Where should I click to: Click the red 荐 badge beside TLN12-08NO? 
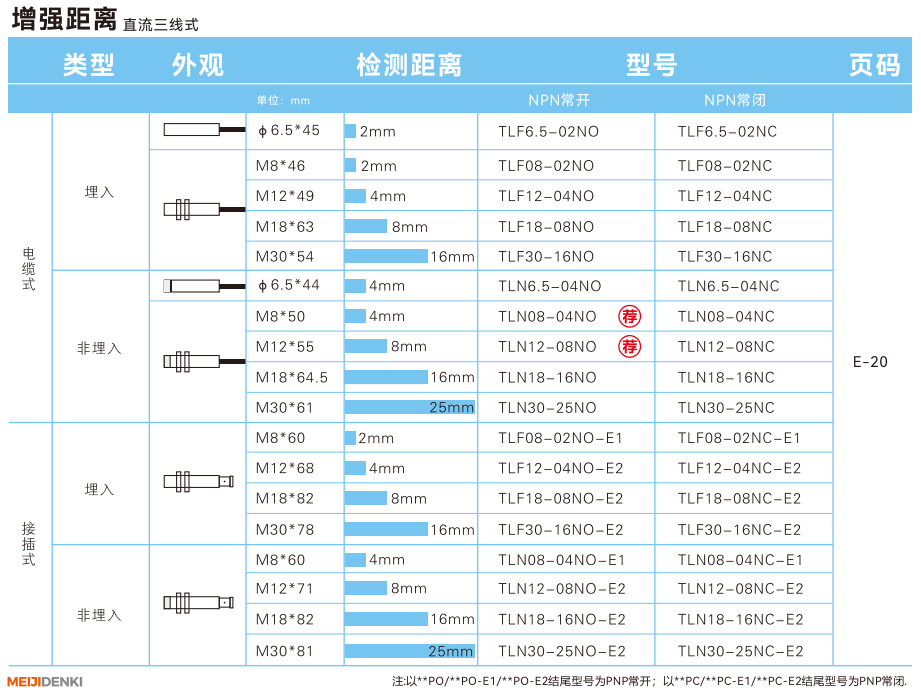629,347
